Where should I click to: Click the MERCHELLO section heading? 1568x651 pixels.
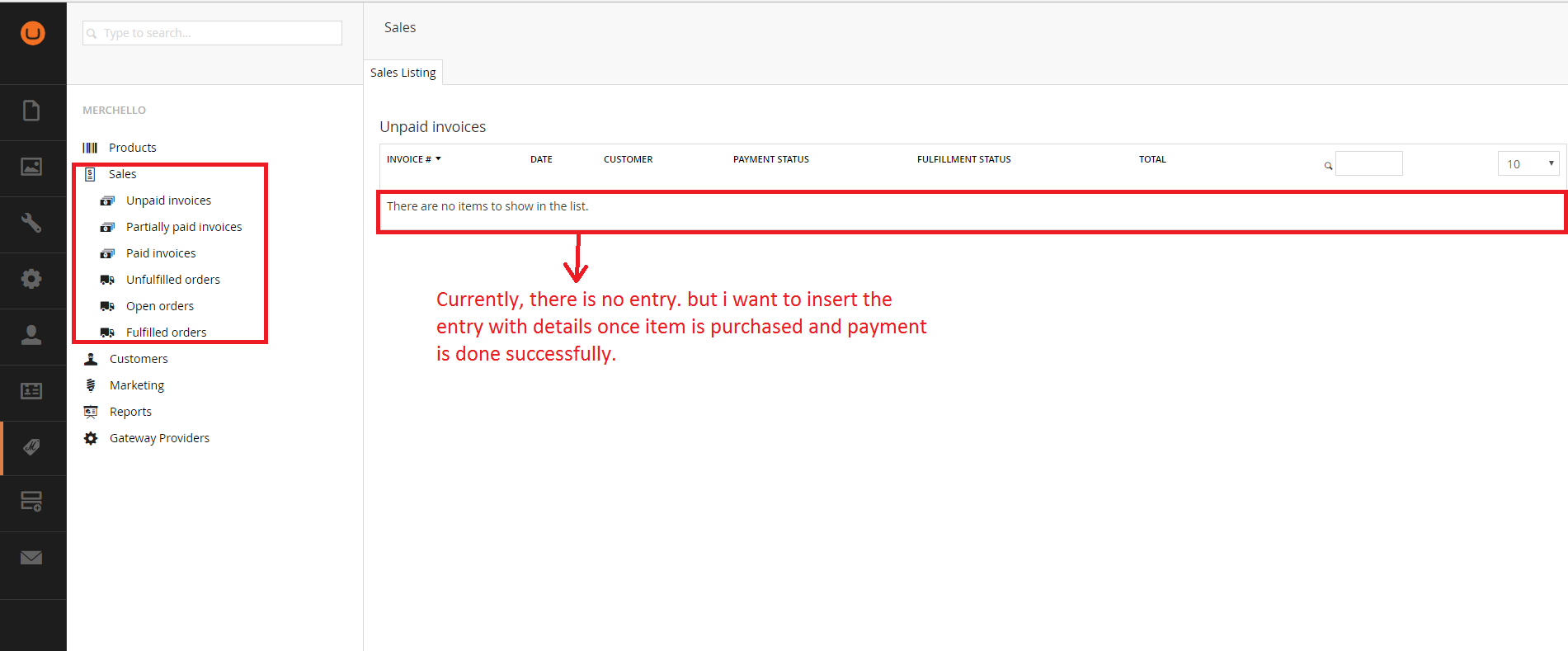pos(114,110)
